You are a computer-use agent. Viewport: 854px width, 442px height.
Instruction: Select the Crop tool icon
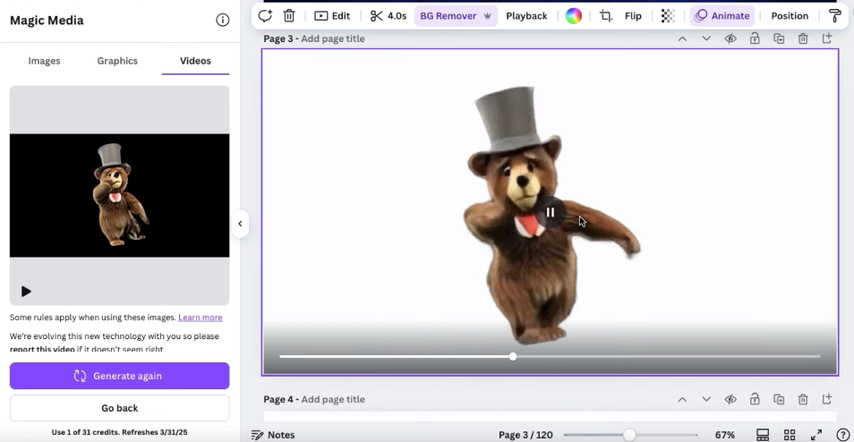click(606, 16)
